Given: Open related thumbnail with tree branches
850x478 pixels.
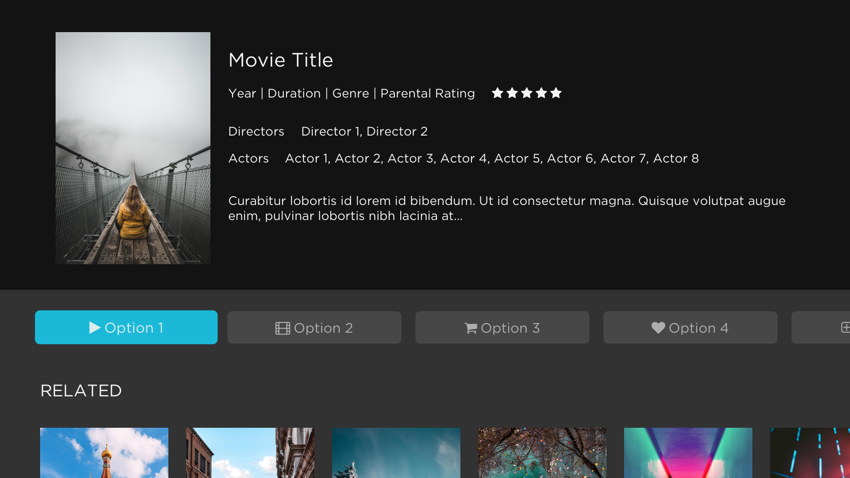Looking at the screenshot, I should 542,453.
